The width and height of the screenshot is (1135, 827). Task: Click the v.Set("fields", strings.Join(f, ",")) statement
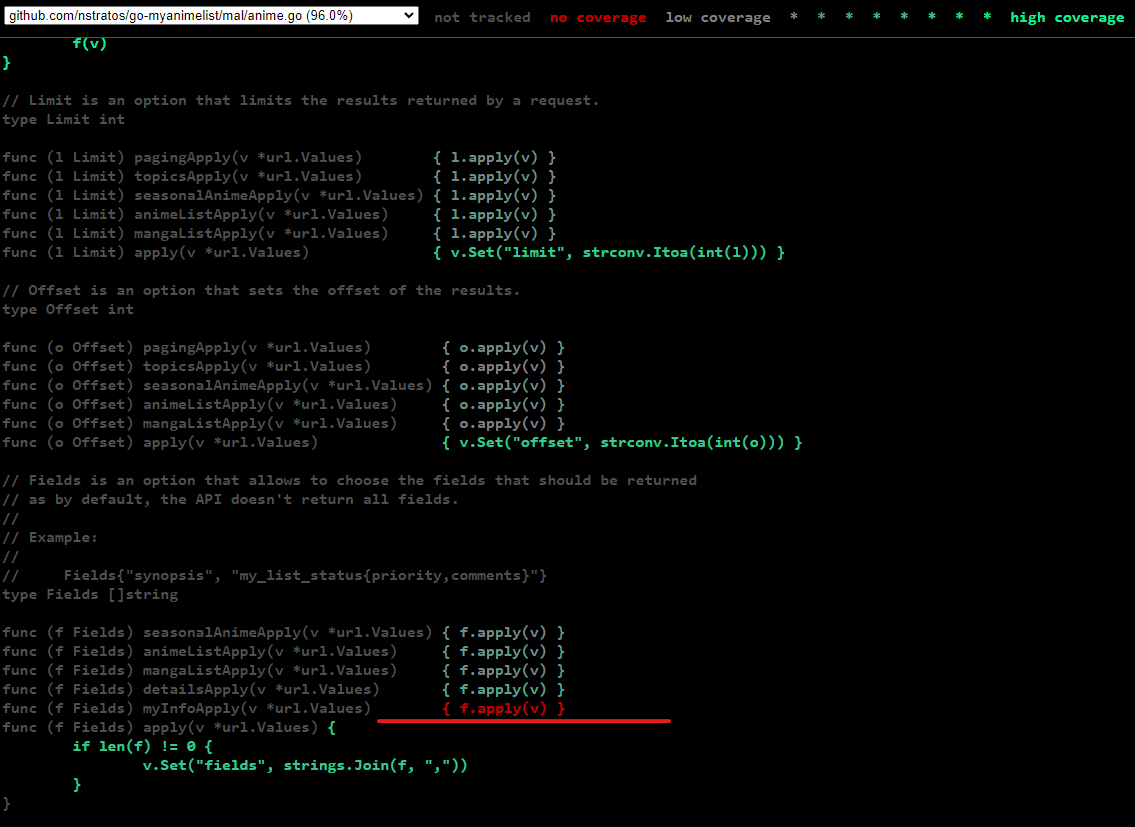click(305, 765)
